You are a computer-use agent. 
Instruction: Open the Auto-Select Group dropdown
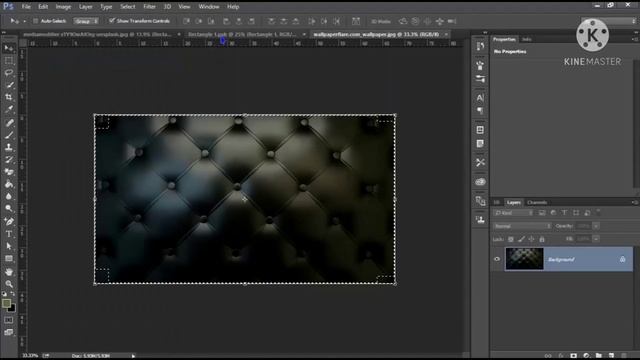(86, 21)
